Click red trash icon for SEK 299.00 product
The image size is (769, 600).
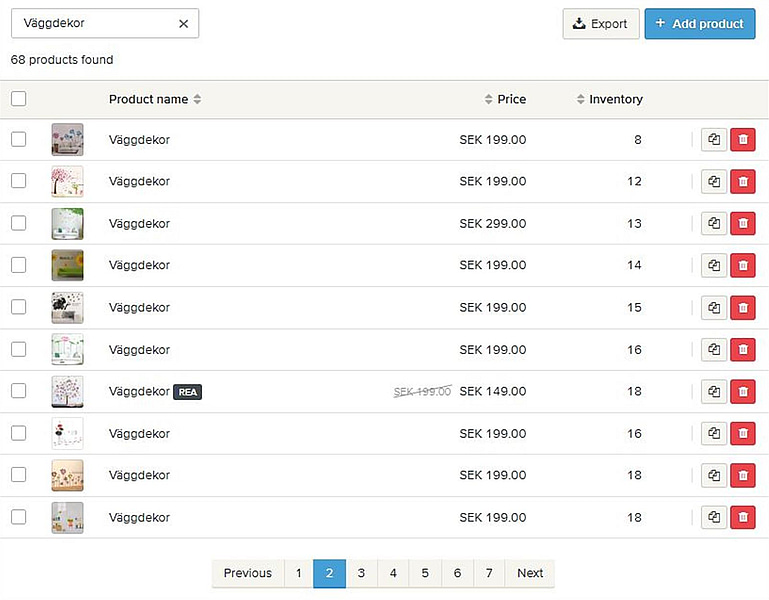click(743, 224)
